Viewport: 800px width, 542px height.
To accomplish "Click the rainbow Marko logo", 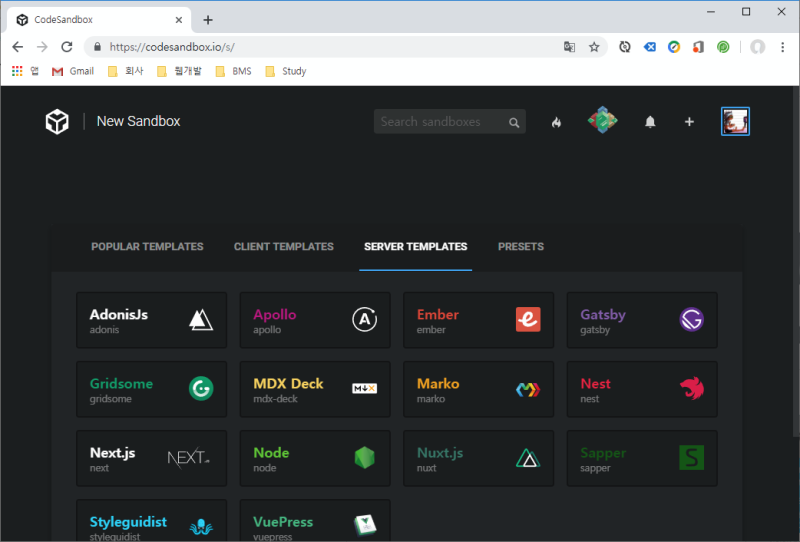I will [x=528, y=390].
